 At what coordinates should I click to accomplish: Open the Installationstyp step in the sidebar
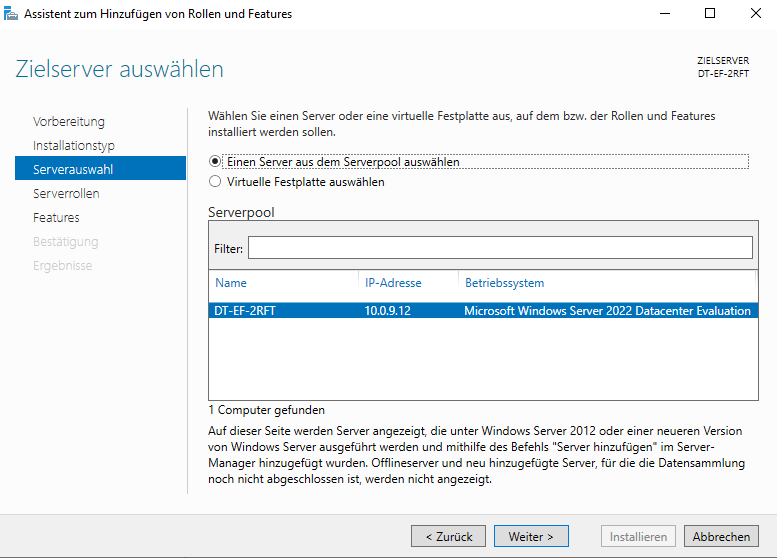(x=74, y=146)
